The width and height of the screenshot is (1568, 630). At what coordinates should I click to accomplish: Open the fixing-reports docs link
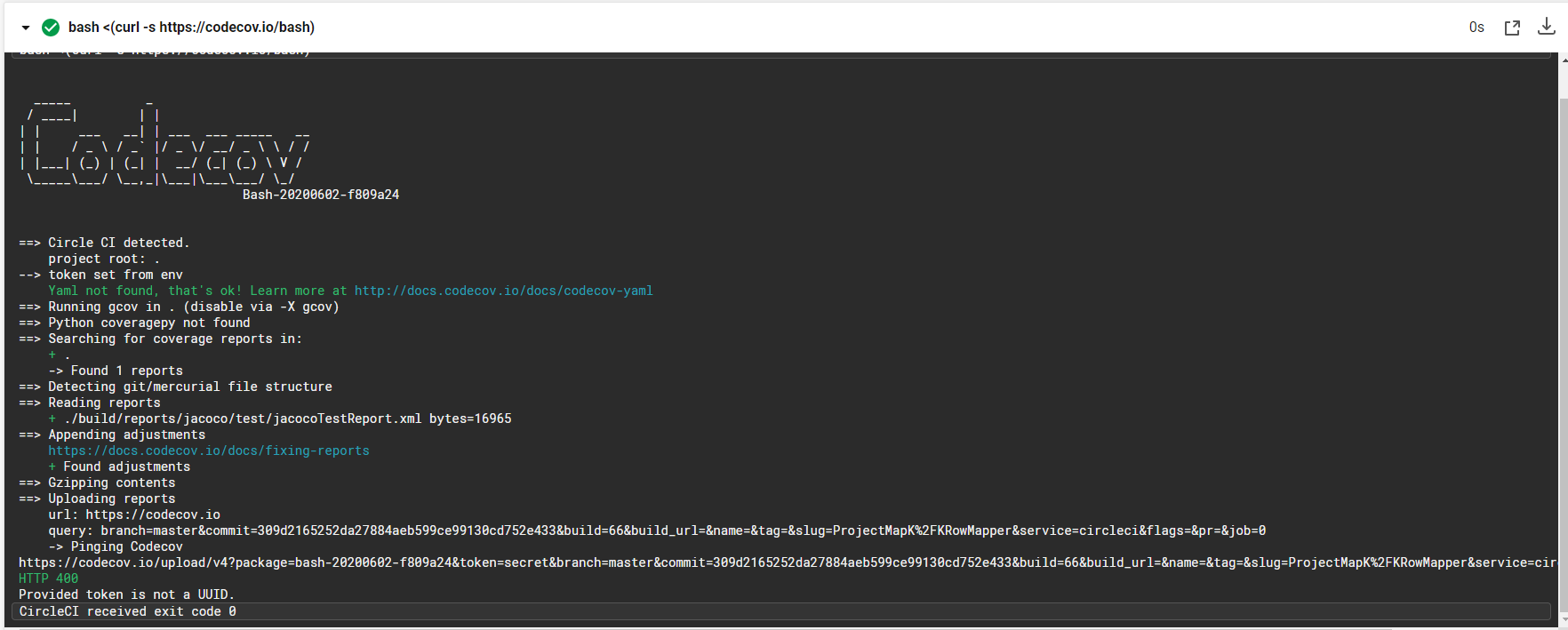pos(209,451)
